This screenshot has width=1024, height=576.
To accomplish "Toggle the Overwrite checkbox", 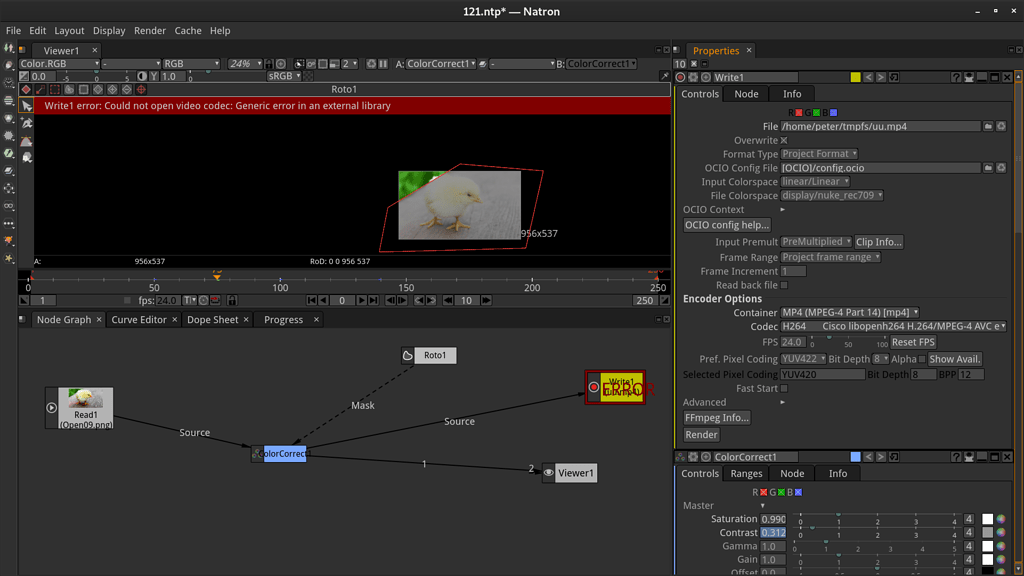I will [x=784, y=141].
